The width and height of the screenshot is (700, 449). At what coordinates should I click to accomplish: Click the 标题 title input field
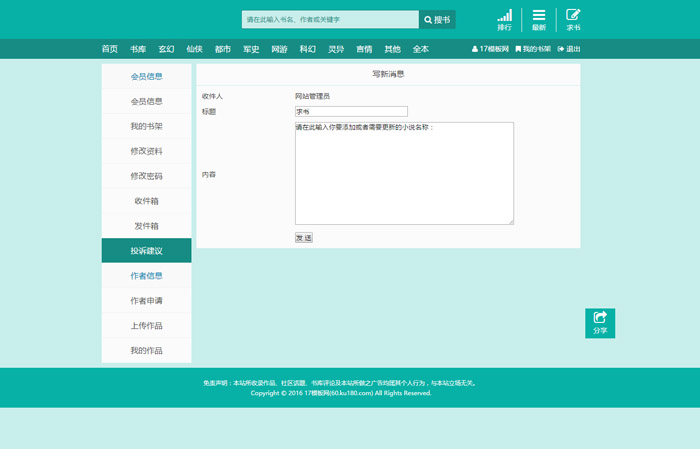tap(351, 112)
